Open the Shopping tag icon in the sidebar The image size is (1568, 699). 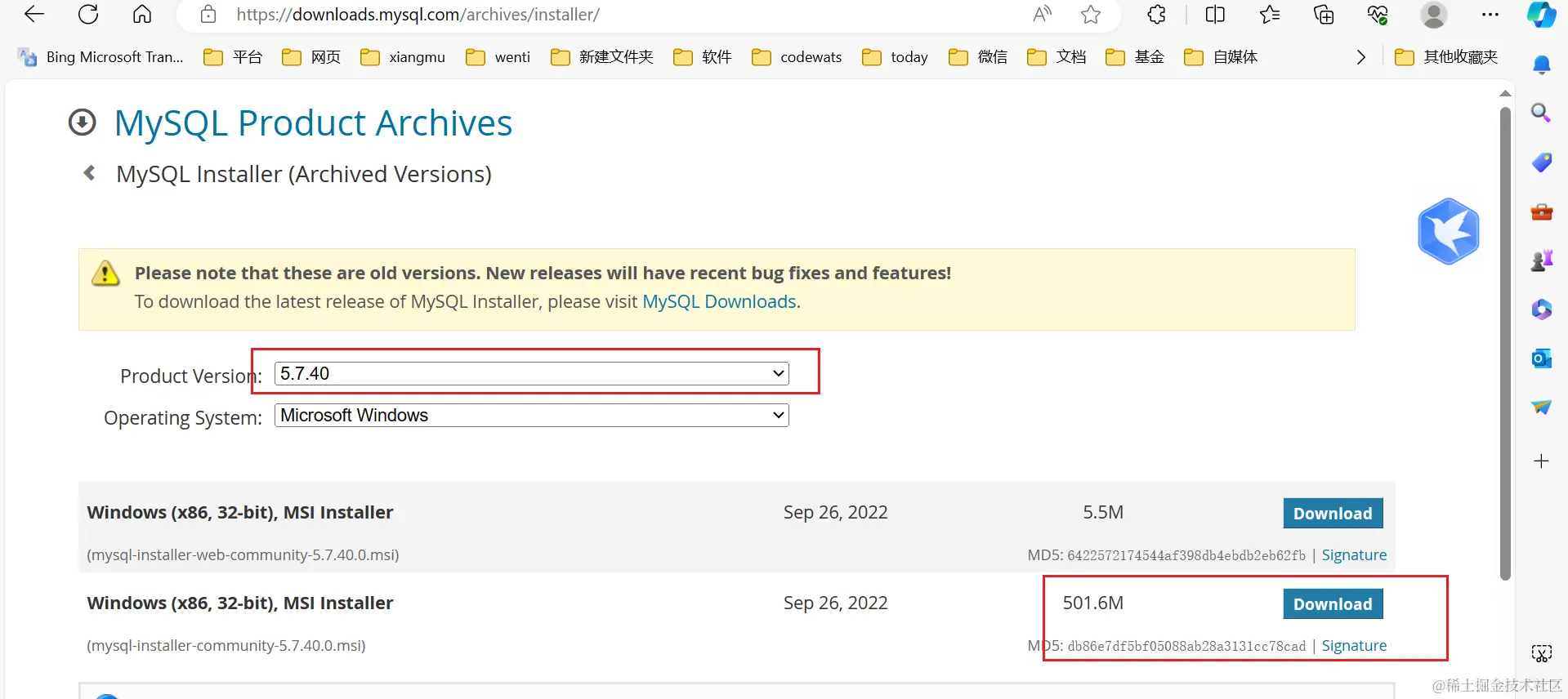[1542, 162]
